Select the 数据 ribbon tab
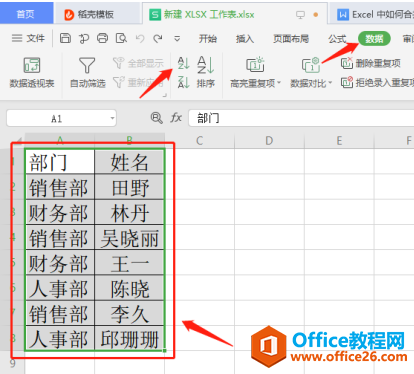Viewport: 414px width, 374px height. tap(374, 39)
